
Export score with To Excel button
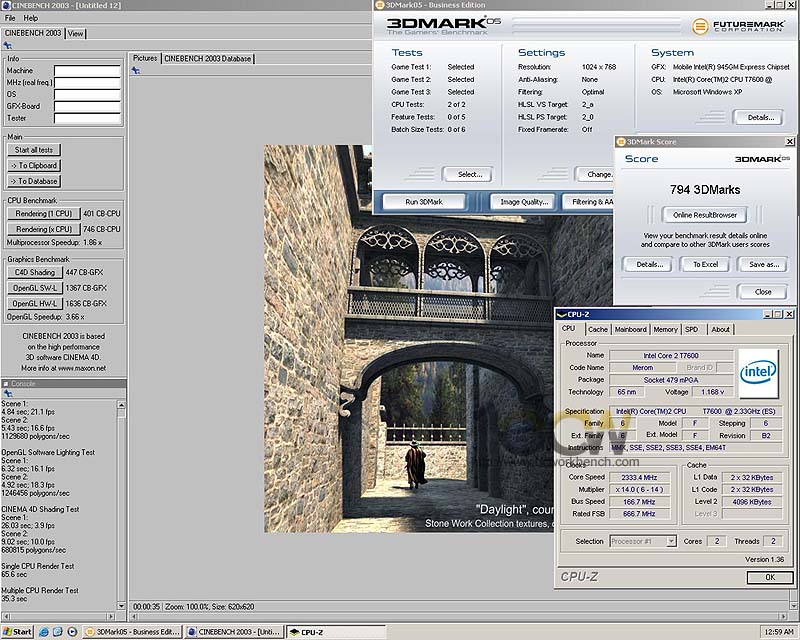pyautogui.click(x=706, y=264)
